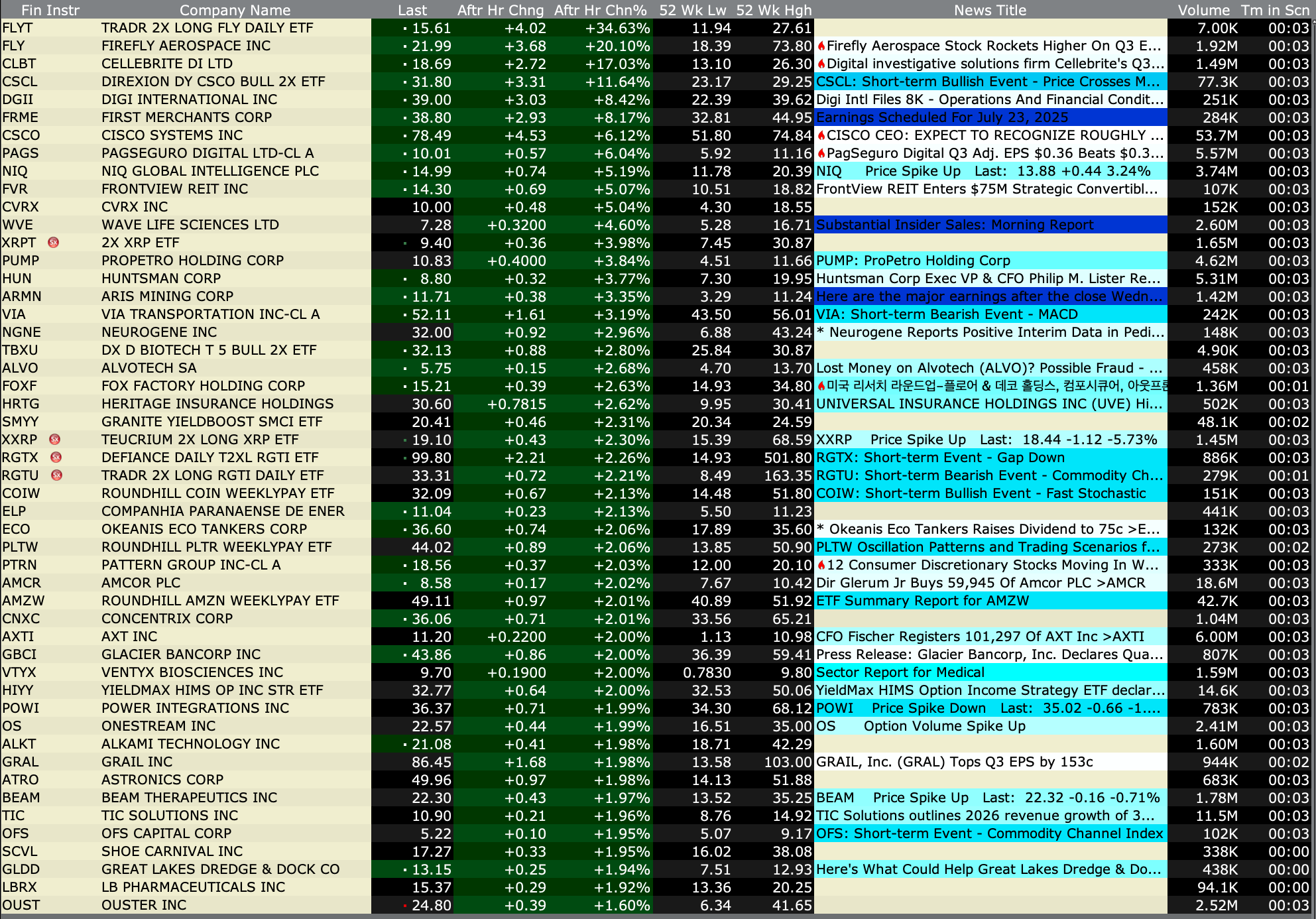Select the CSCO ticker row
Image resolution: width=1316 pixels, height=919 pixels.
click(21, 135)
